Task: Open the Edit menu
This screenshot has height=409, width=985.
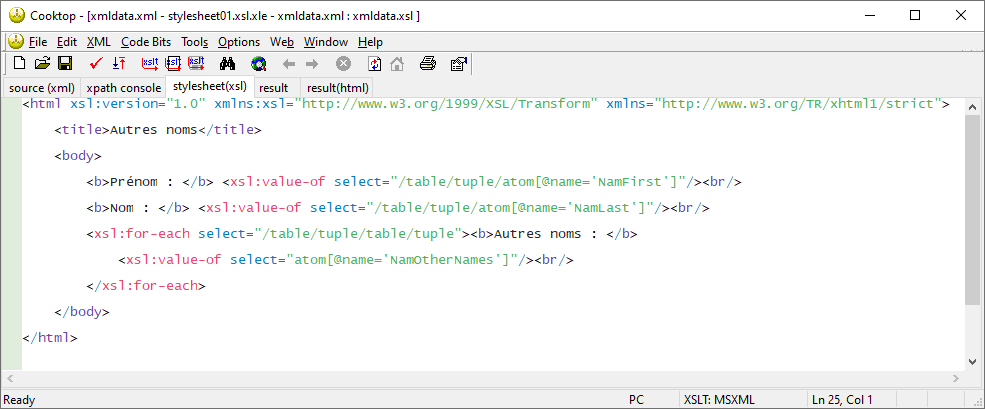Action: tap(67, 42)
